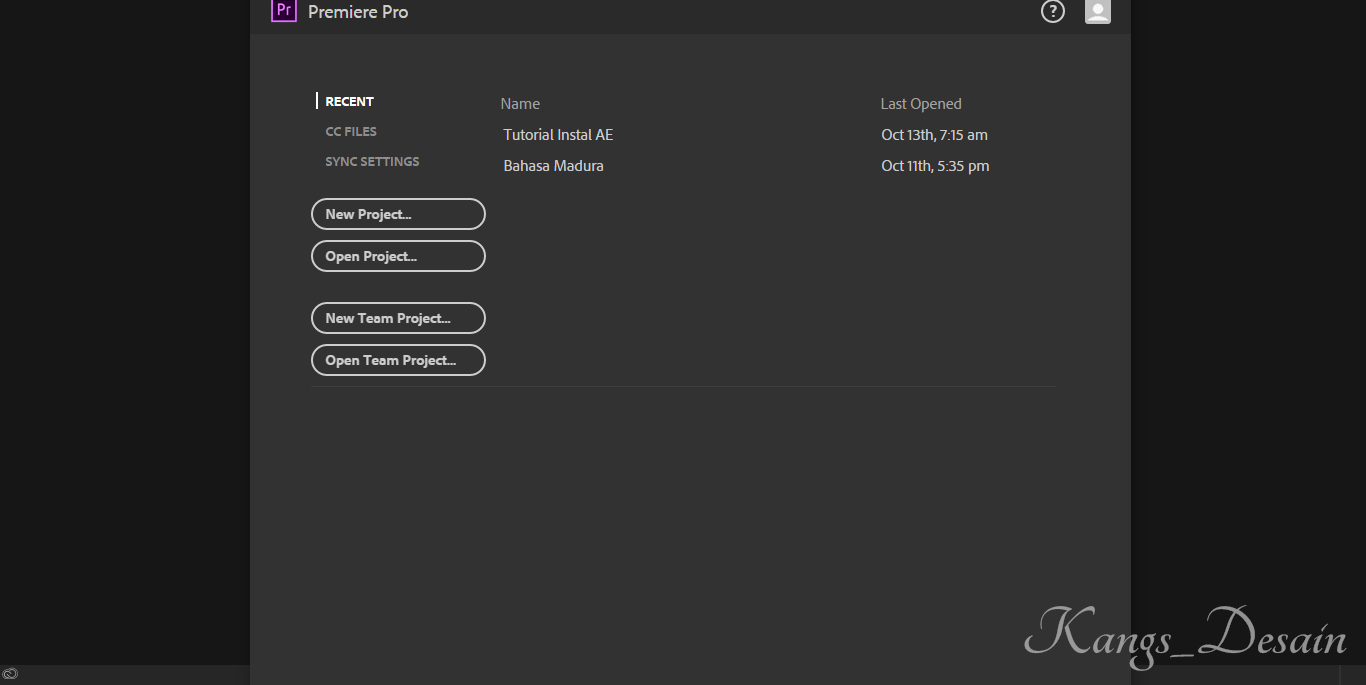Screen dimensions: 1366x685
Task: Select the Oct 13th, 7:15 am entry
Action: coord(934,135)
